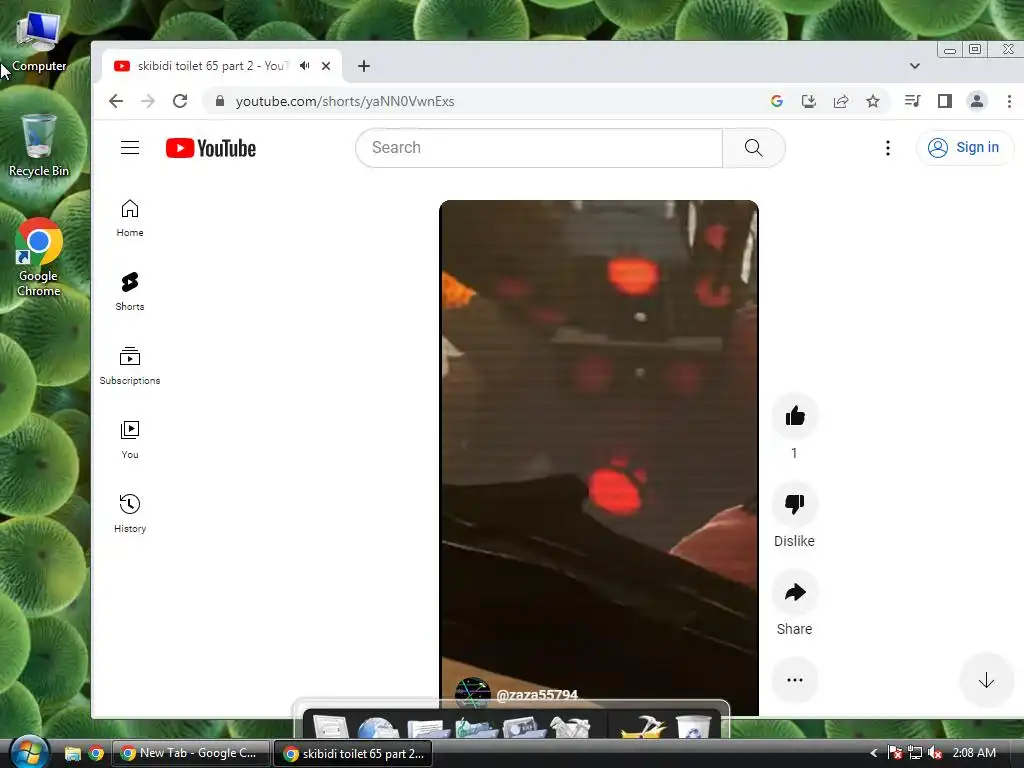Open Chrome profile avatar menu
Image resolution: width=1024 pixels, height=768 pixels.
(x=977, y=101)
